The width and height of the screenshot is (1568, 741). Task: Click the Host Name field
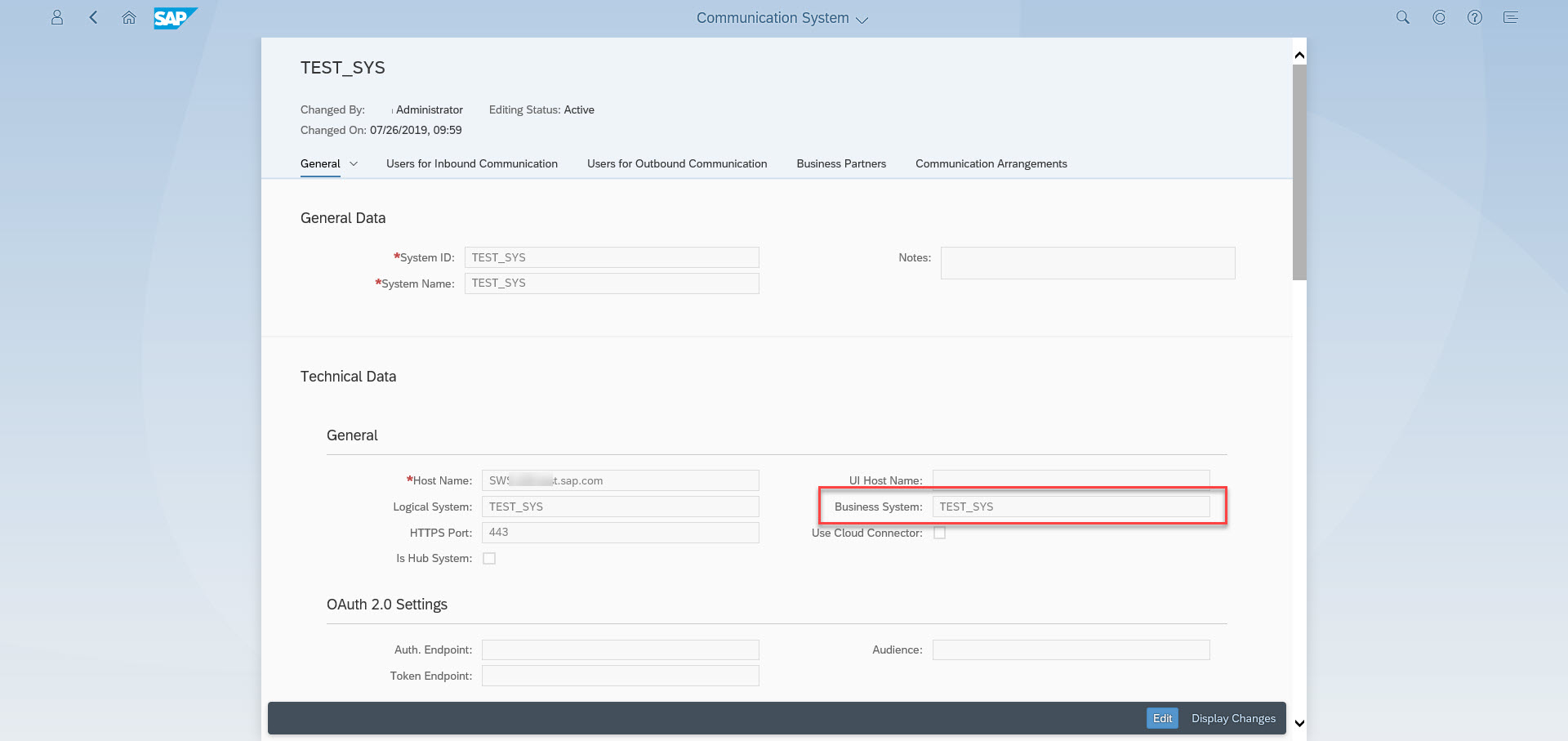[621, 480]
